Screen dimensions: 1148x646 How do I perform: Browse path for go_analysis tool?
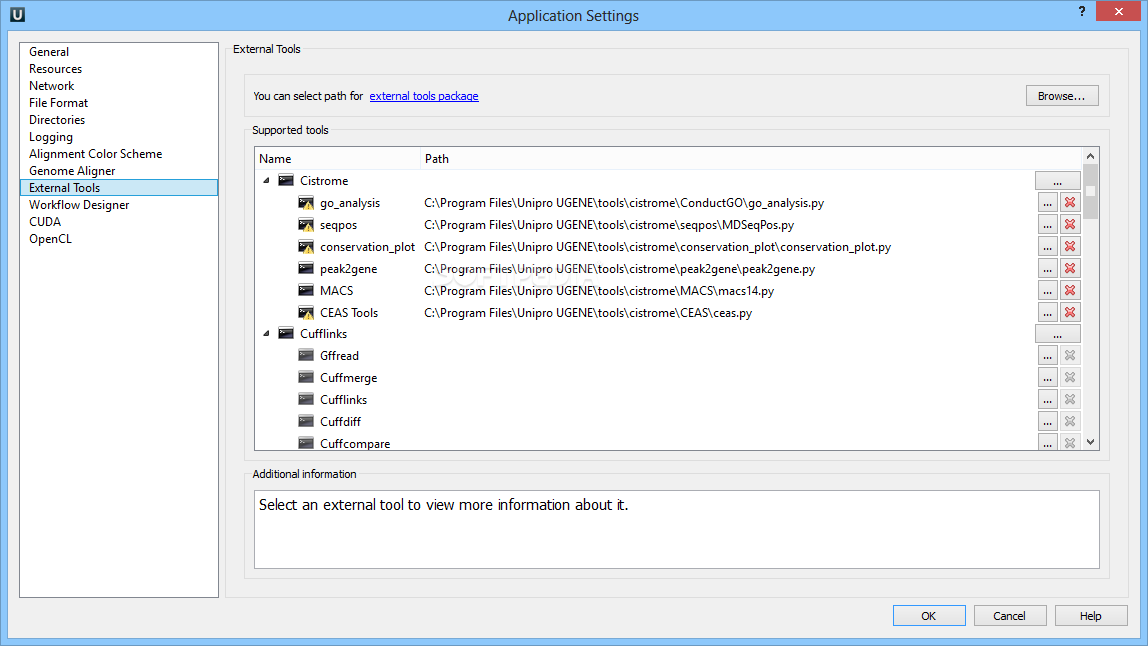1048,203
